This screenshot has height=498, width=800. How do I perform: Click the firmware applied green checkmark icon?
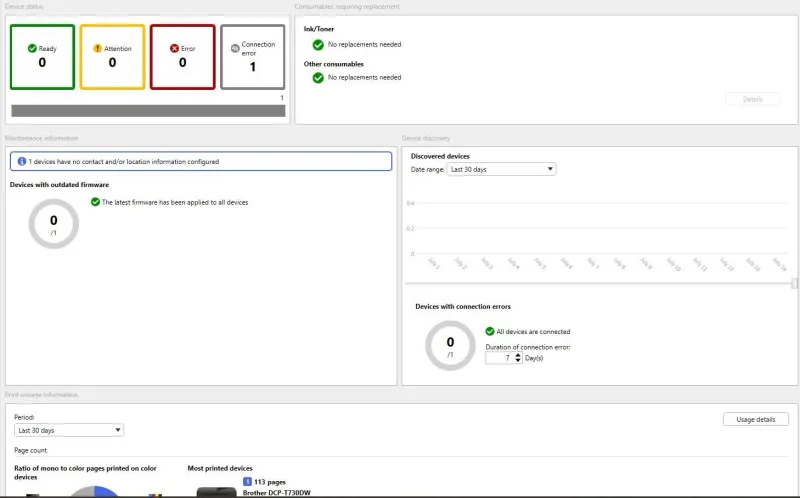coord(95,202)
